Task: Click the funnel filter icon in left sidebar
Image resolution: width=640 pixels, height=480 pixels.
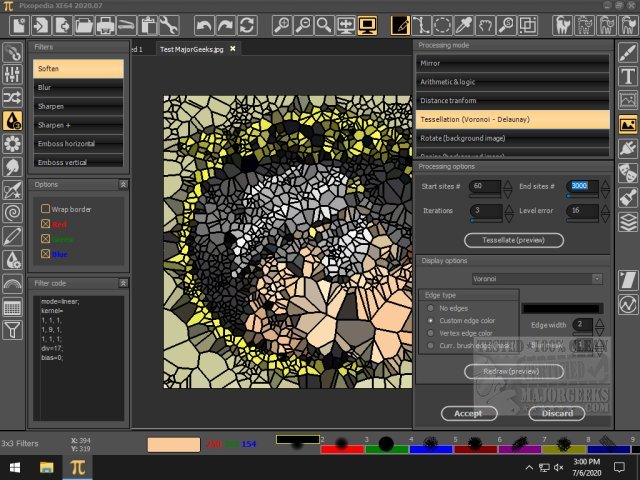Action: point(13,330)
